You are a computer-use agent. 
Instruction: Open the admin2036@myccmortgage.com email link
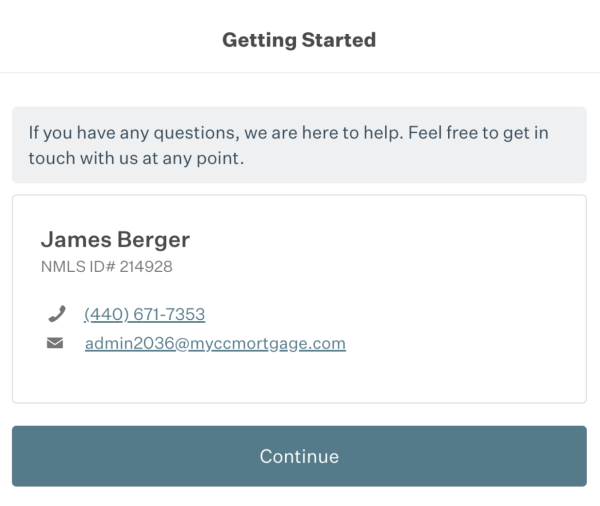pyautogui.click(x=215, y=344)
